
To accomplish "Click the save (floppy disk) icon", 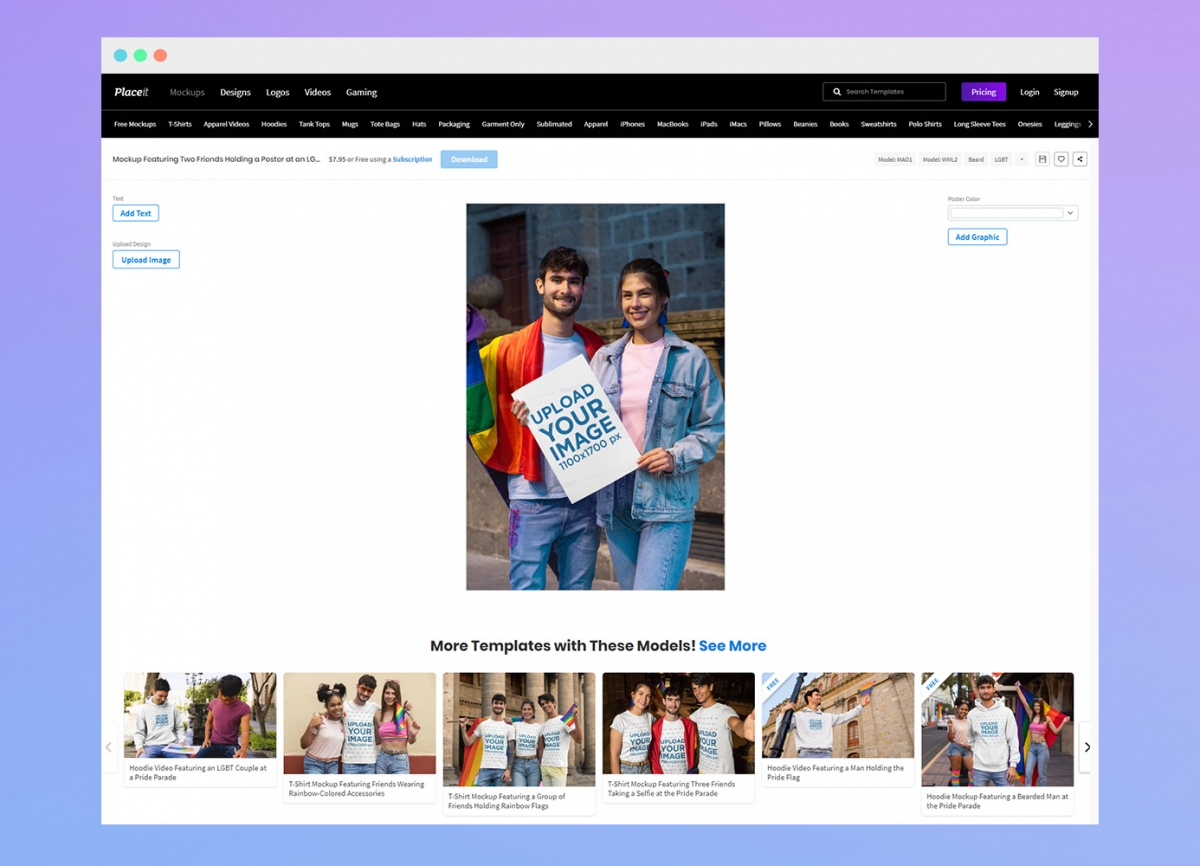I will pyautogui.click(x=1042, y=159).
